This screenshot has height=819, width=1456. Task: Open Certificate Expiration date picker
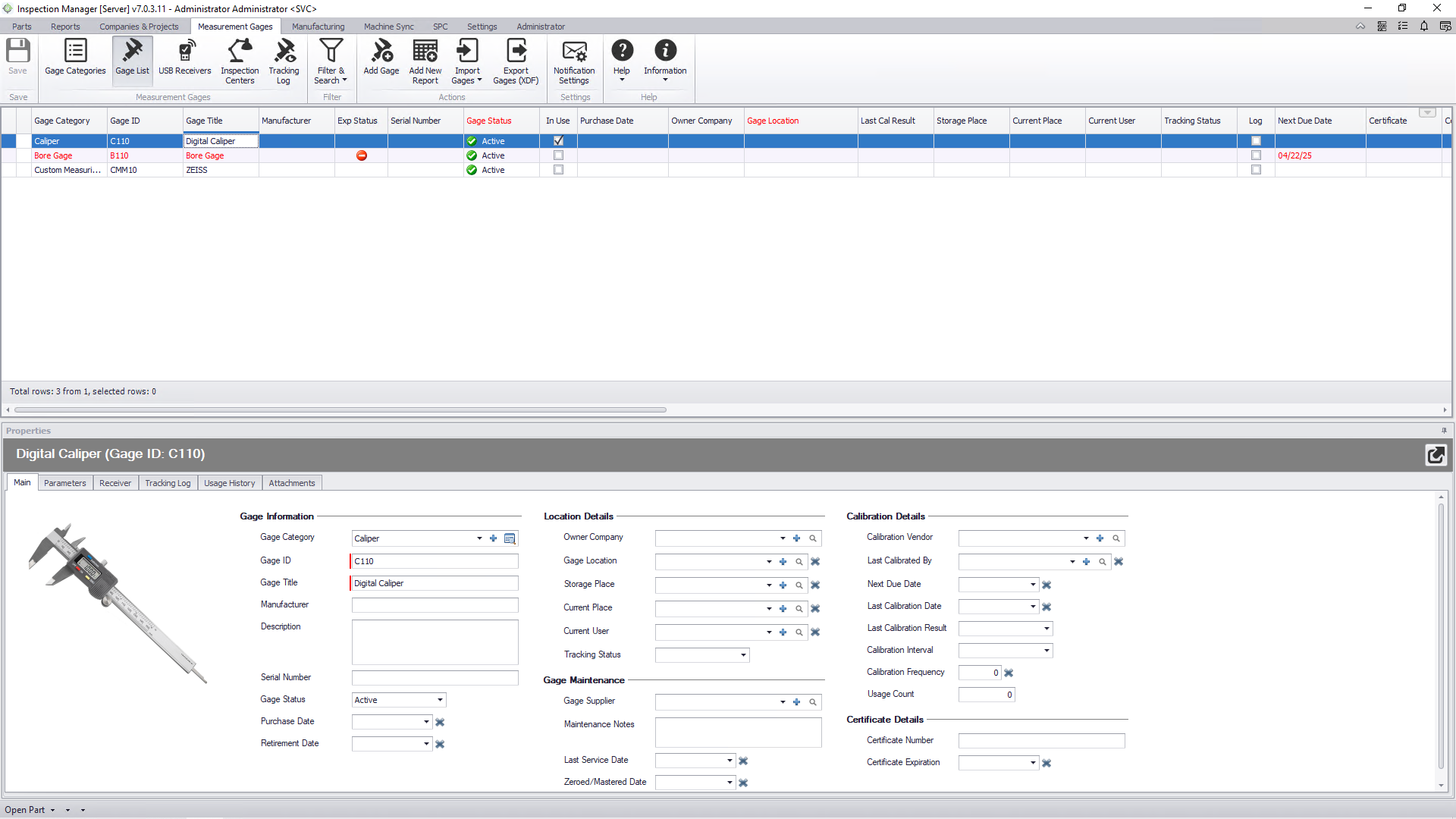pos(1033,763)
